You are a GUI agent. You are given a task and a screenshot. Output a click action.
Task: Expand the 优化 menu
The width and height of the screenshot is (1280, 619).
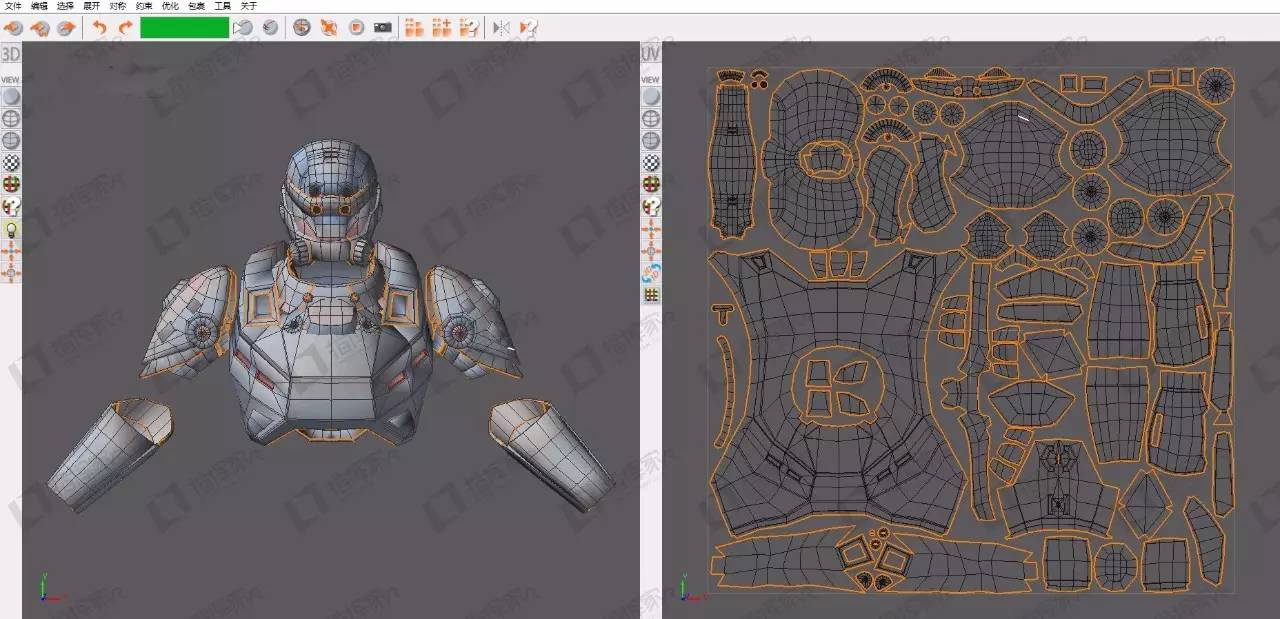[x=170, y=6]
